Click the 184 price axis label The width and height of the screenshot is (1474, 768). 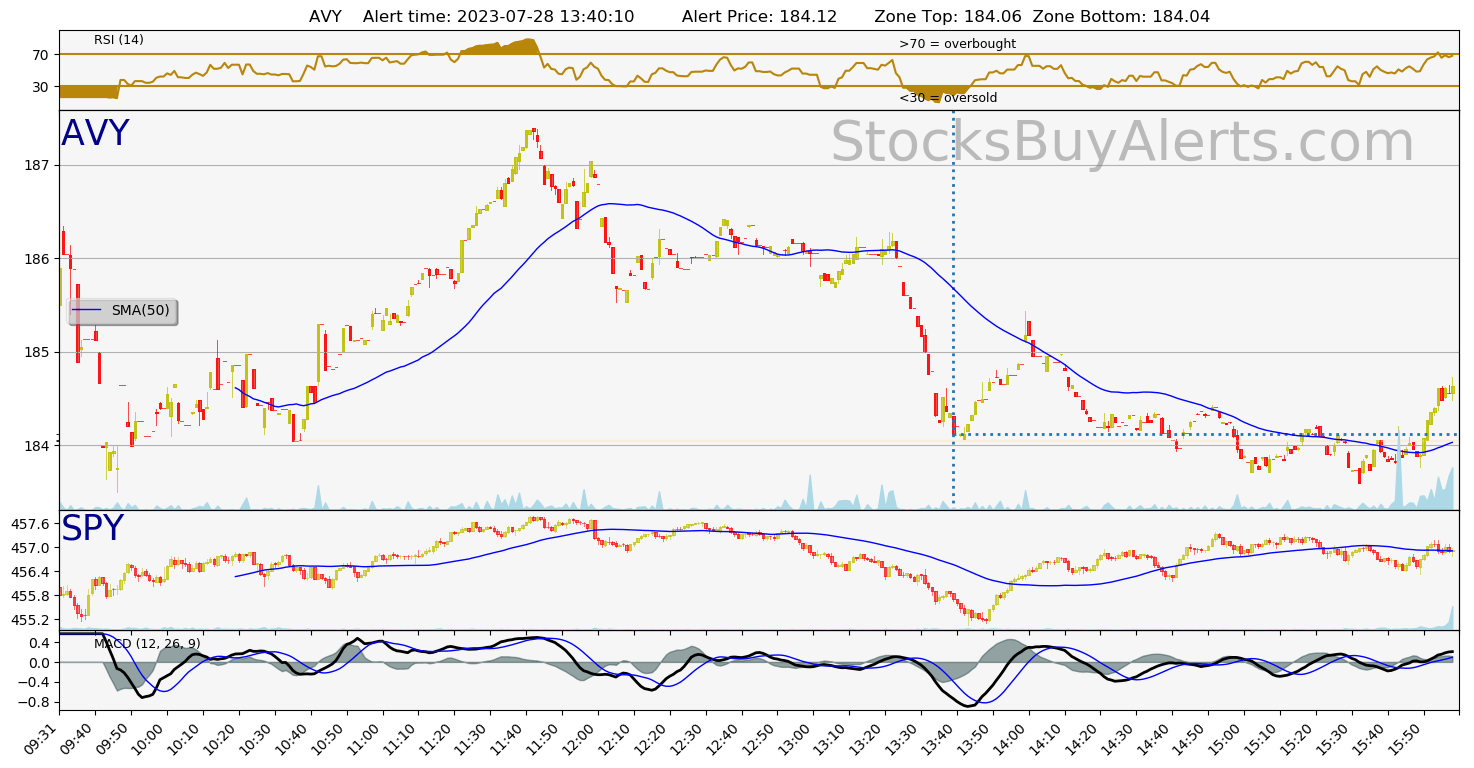[38, 446]
